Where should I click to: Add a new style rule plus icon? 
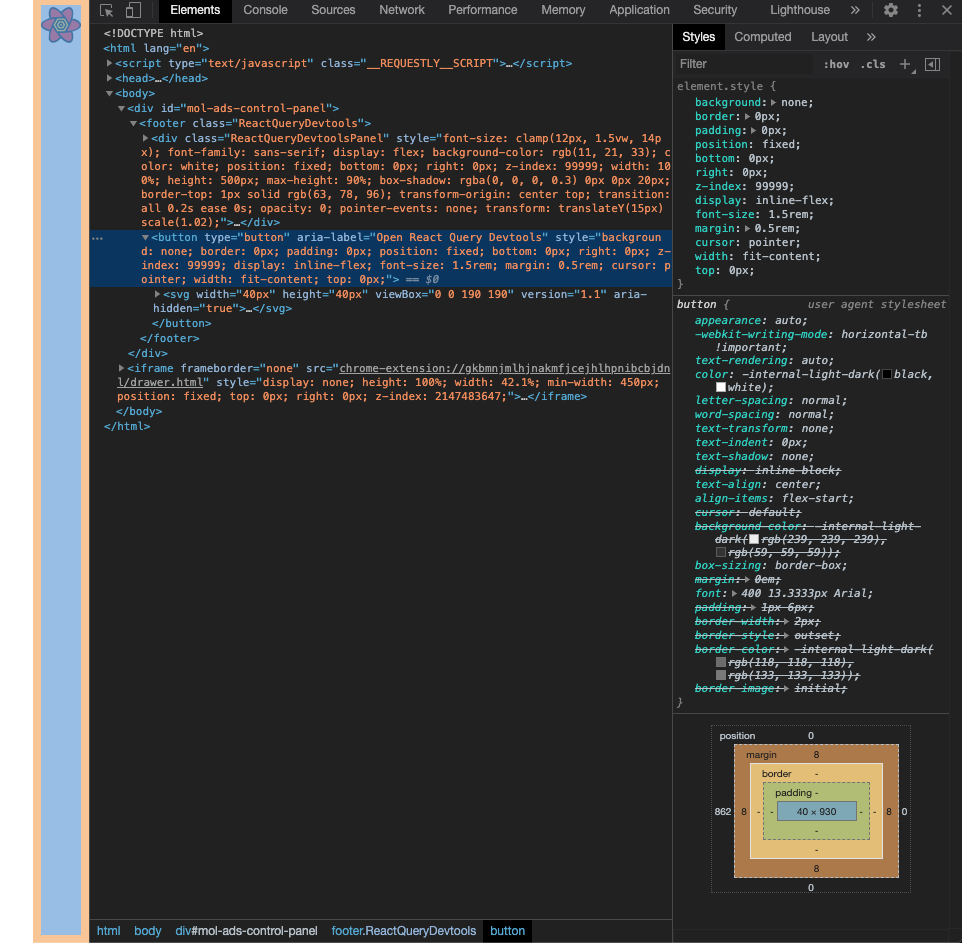905,64
